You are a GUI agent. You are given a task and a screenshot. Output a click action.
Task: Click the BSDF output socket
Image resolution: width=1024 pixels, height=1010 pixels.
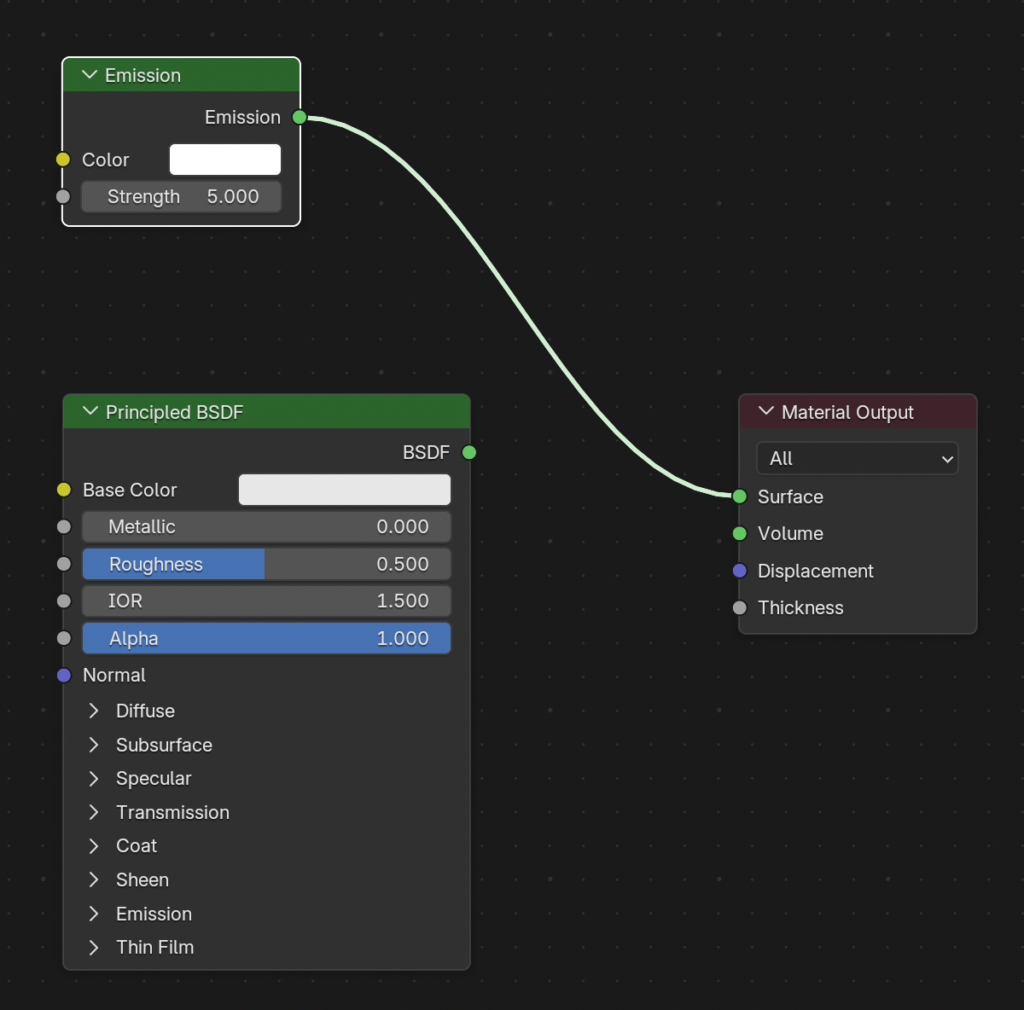[x=469, y=453]
